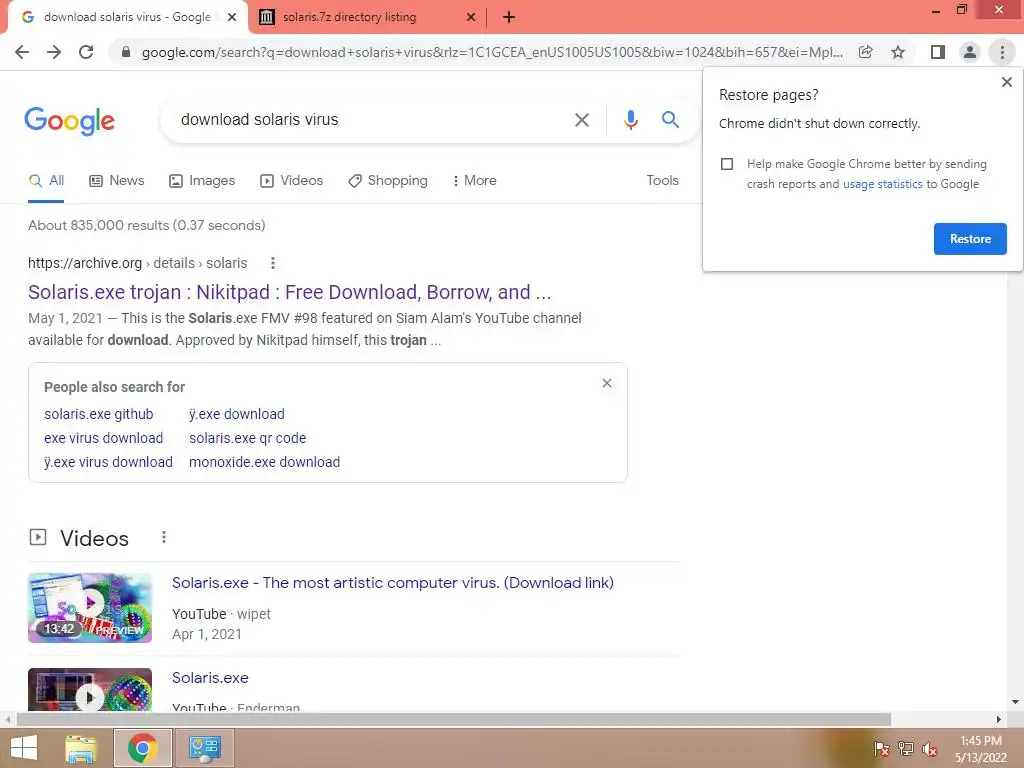Close the solaris.7z directory listing tab

point(471,17)
